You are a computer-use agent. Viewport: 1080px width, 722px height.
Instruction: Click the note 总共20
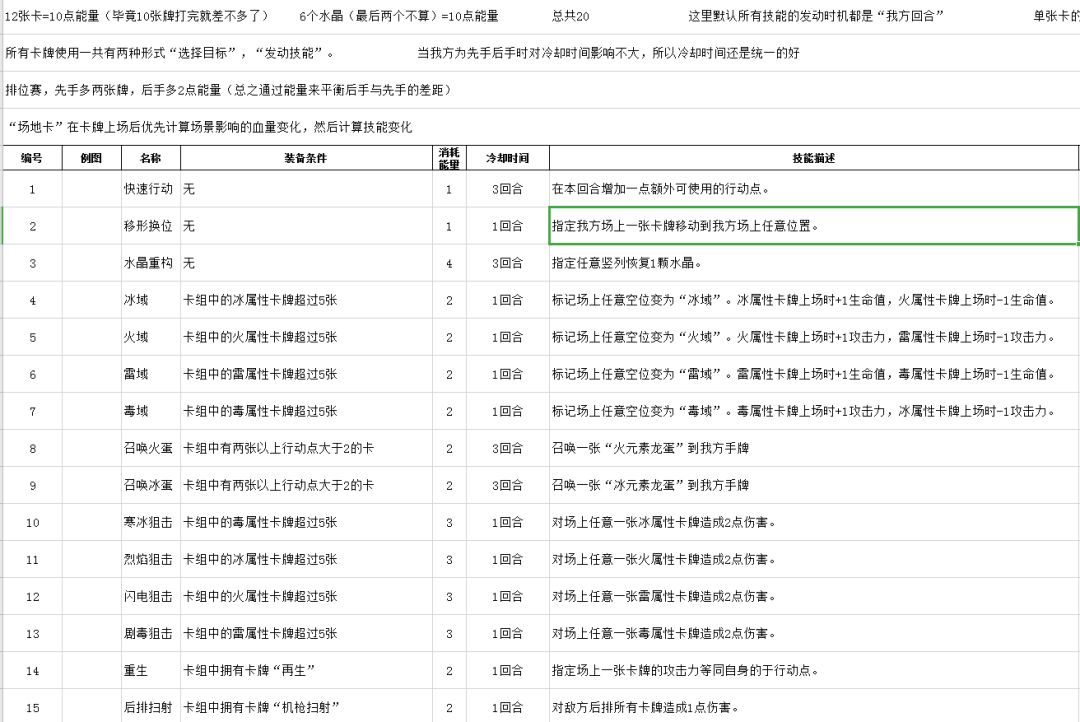click(570, 16)
